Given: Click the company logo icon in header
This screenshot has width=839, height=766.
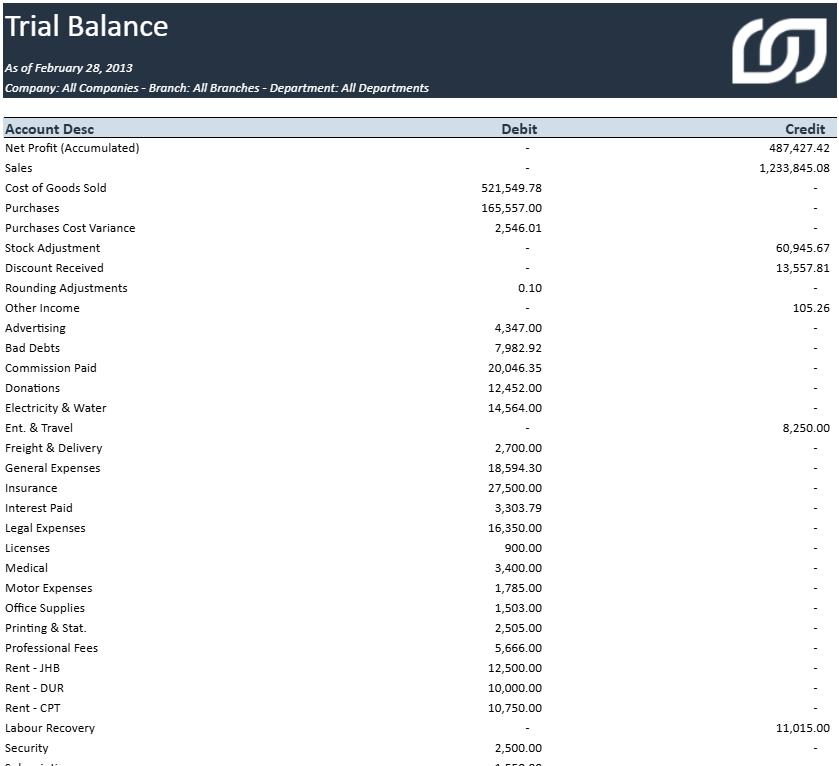Looking at the screenshot, I should [x=779, y=51].
